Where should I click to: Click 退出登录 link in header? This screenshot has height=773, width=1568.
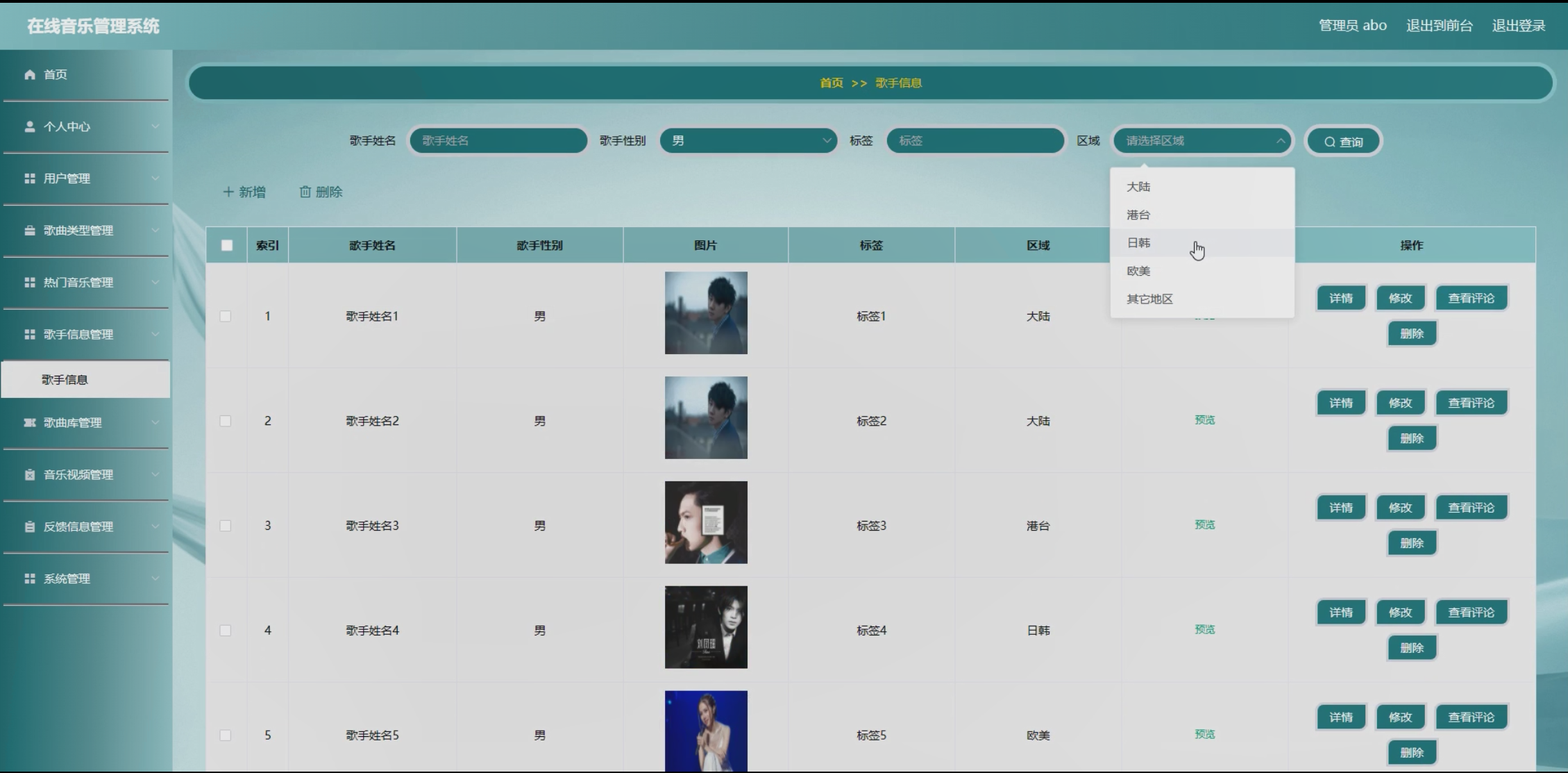pos(1519,26)
